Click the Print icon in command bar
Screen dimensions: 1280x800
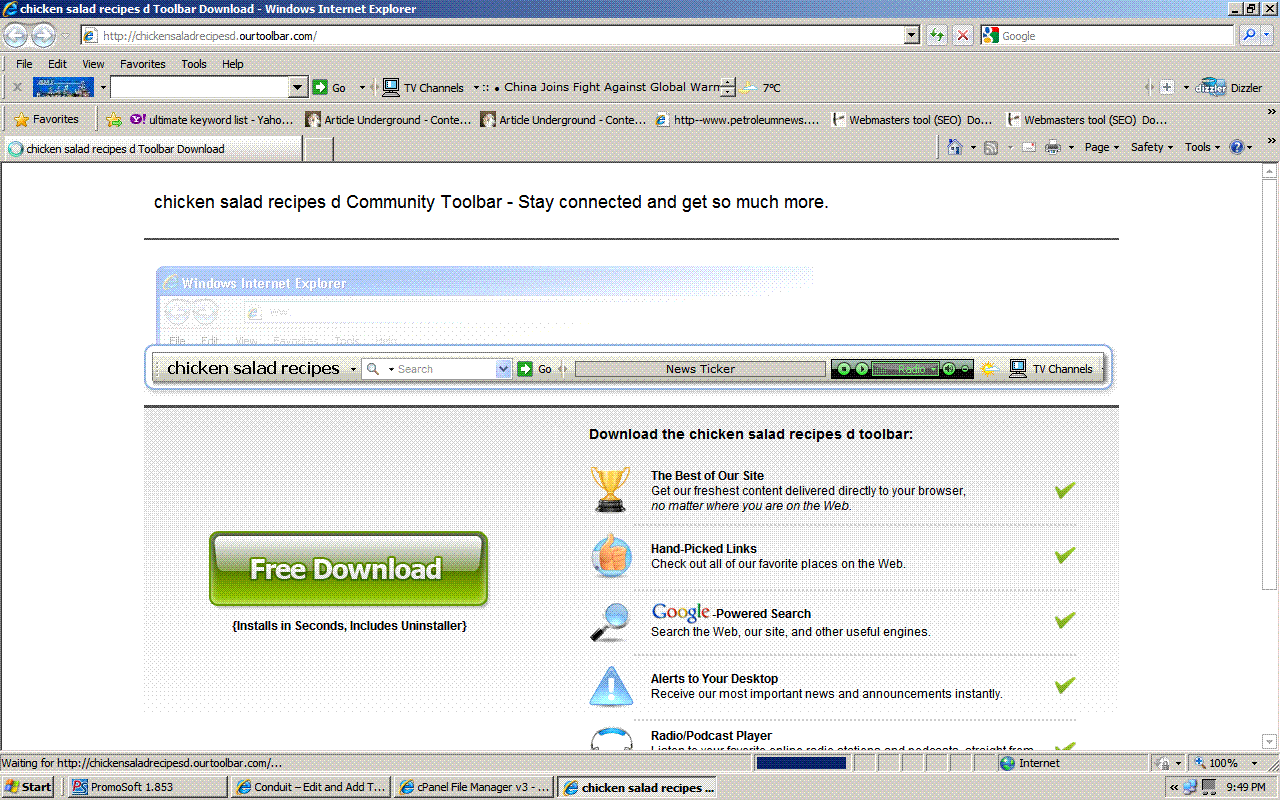(x=1053, y=148)
